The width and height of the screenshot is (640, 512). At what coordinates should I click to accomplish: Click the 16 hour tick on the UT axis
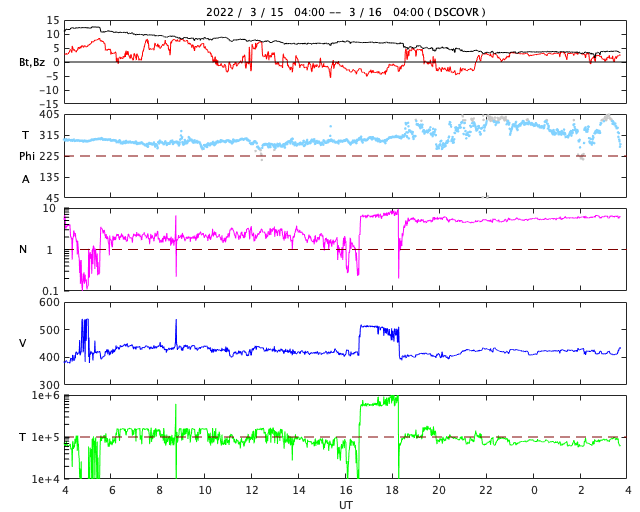pos(346,490)
